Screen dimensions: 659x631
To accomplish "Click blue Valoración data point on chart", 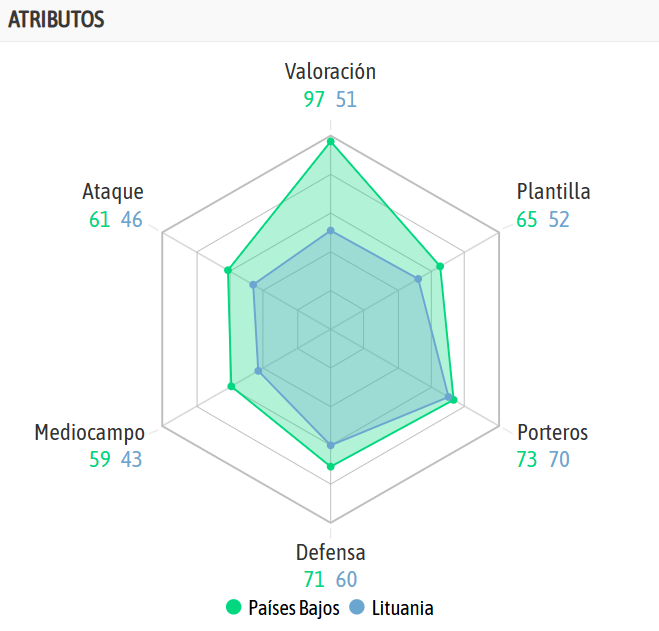I will [x=330, y=231].
